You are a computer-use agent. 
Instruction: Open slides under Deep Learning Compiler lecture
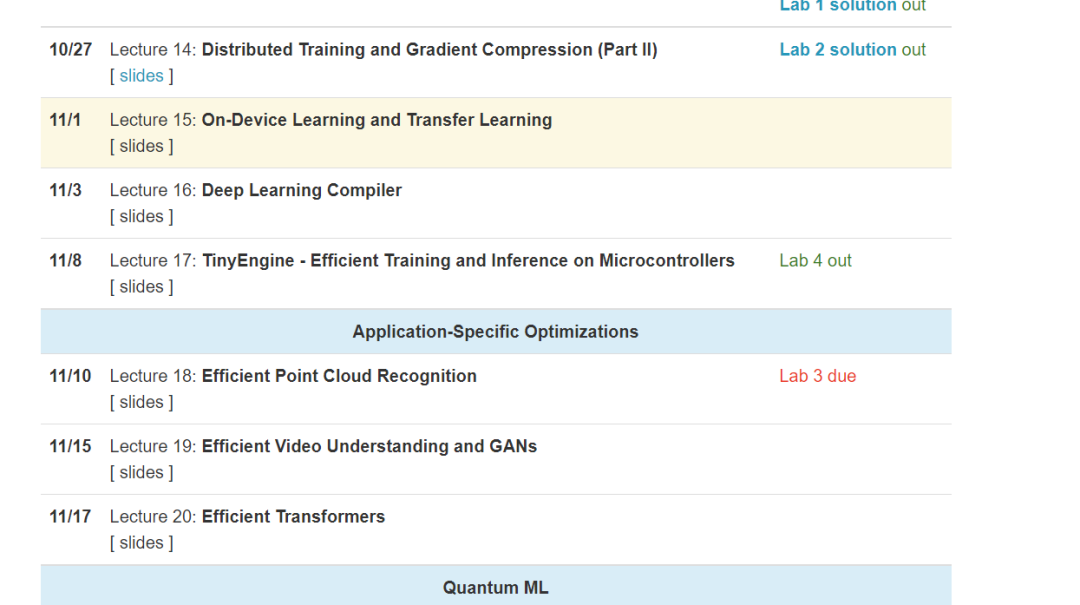tap(141, 216)
